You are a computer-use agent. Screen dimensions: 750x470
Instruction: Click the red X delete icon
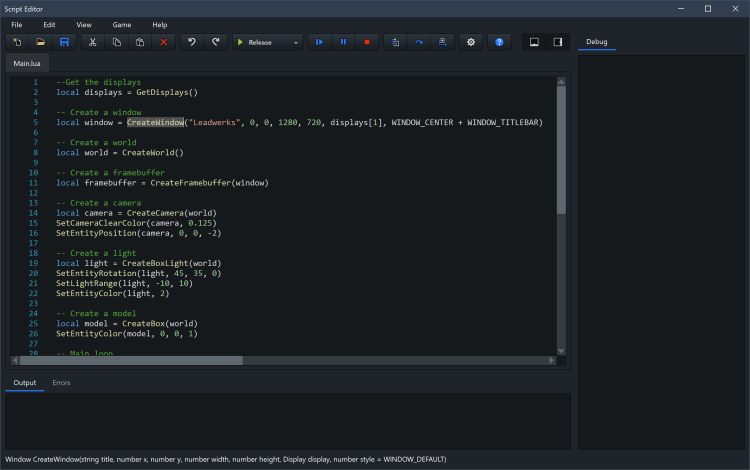point(164,42)
